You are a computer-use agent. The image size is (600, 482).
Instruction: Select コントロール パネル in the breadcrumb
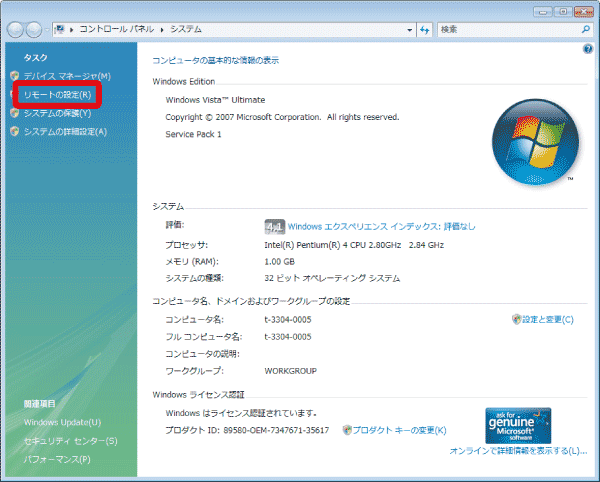pos(116,29)
